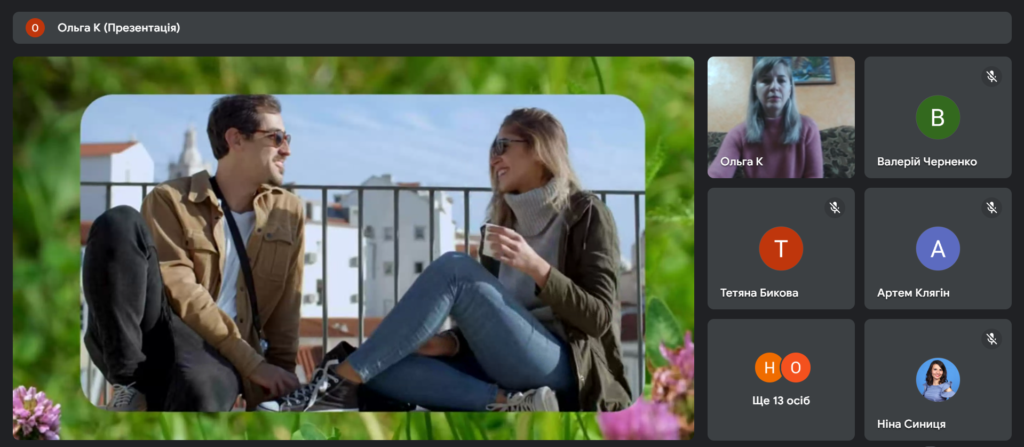Click the "Ольга К (Презентація)" header title
1024x447 pixels.
(117, 28)
